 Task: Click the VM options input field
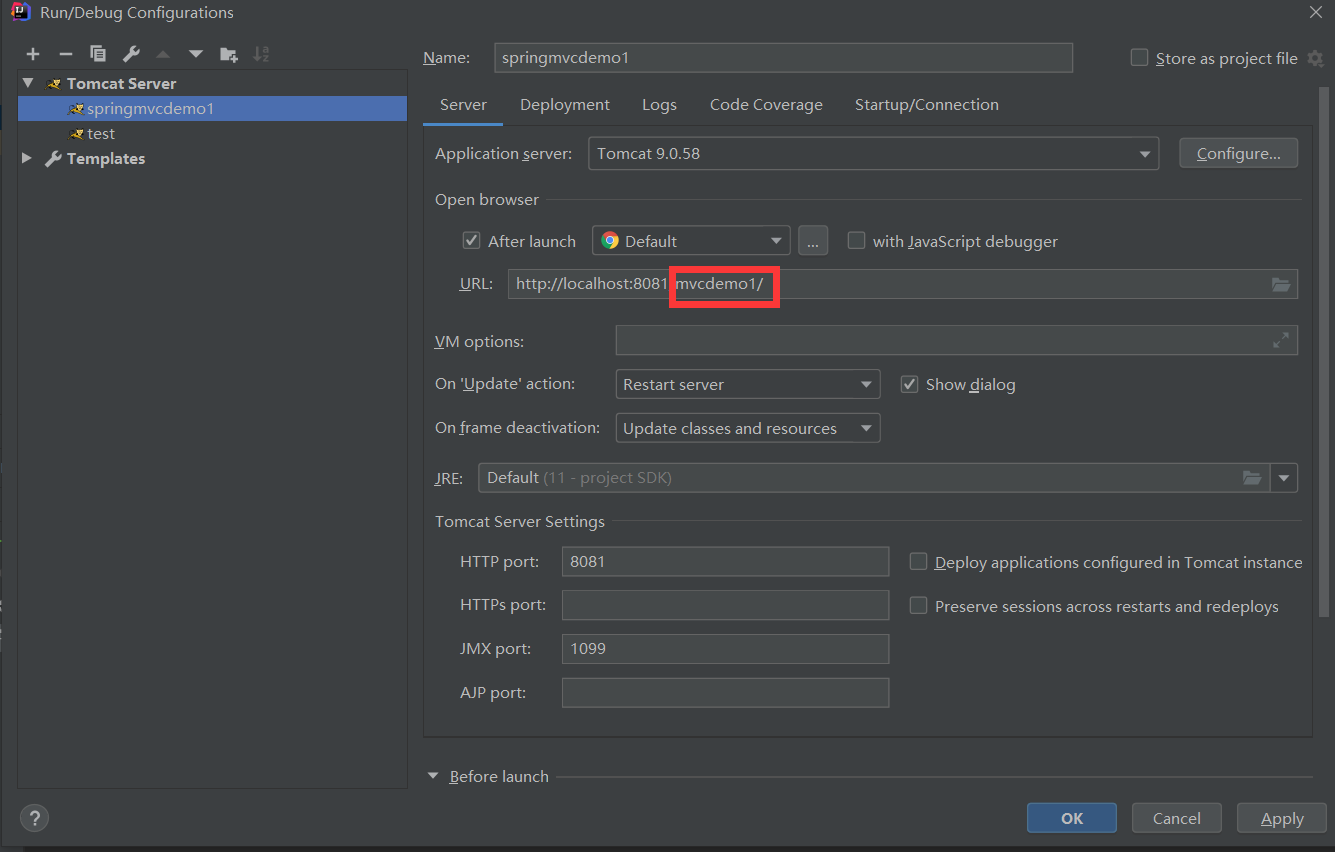pos(956,341)
